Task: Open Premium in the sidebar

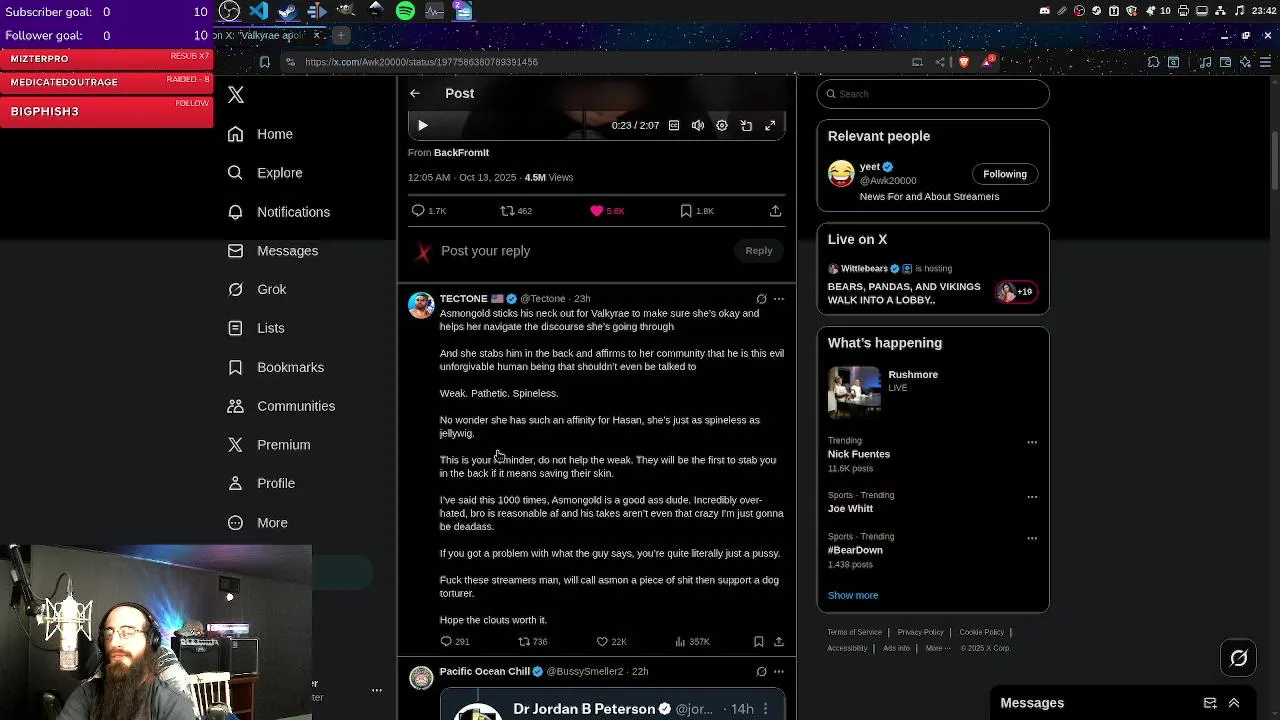Action: (269, 445)
